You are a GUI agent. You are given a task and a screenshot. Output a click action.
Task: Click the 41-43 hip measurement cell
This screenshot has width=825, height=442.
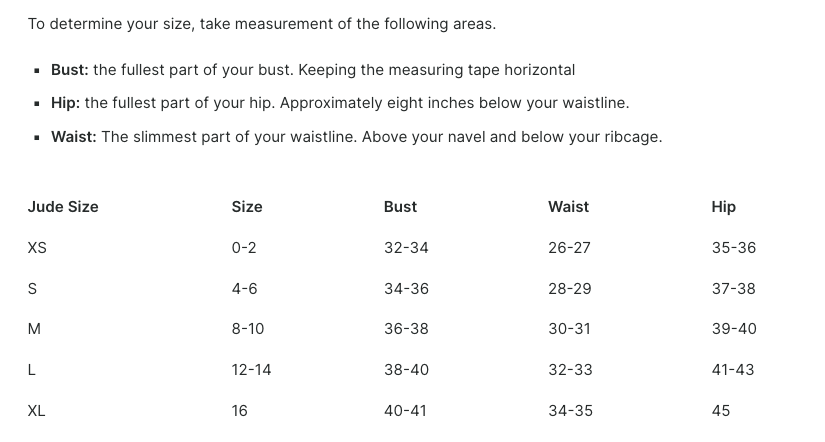tap(733, 370)
